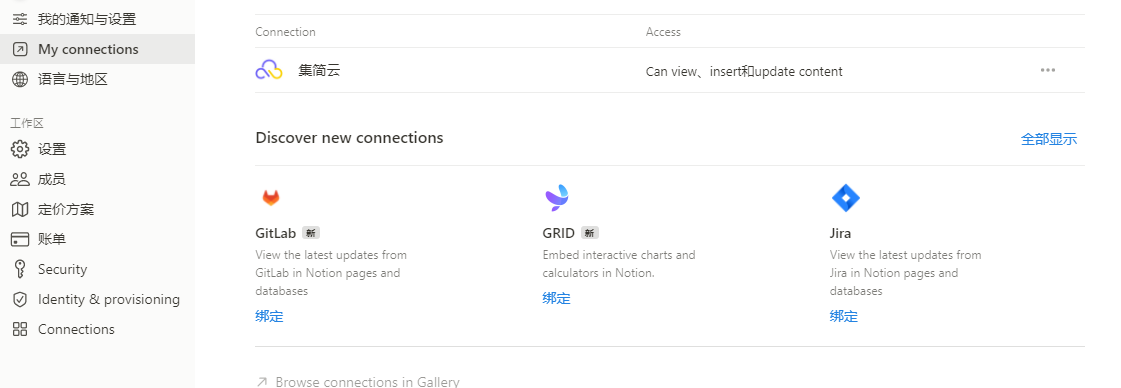Click the gear icon next to 设置

tap(20, 149)
